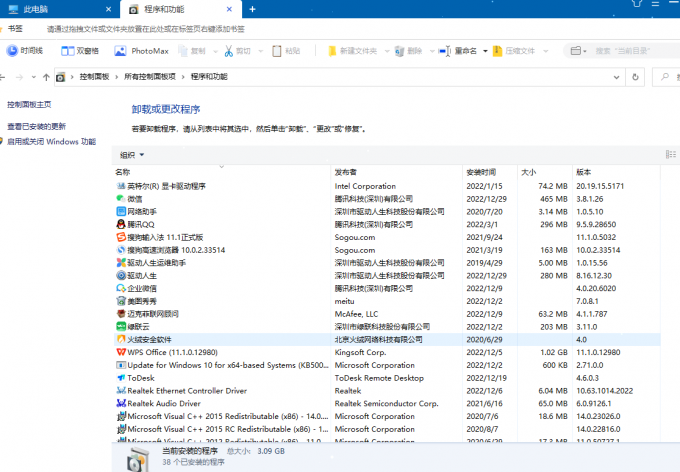This screenshot has width=680, height=472.
Task: Click the WeChat (微信) program icon
Action: (x=121, y=199)
